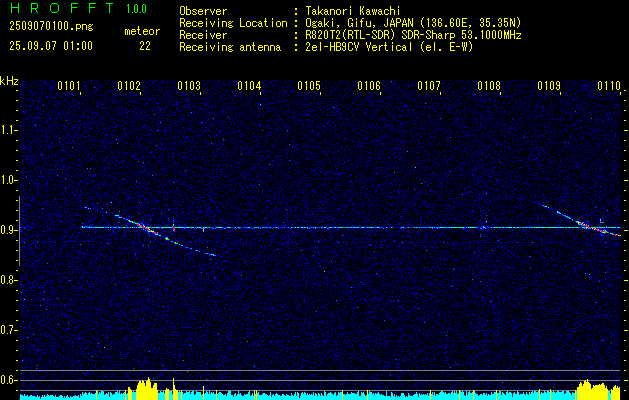Click the 0109 time marker
The image size is (629, 400).
pos(549,85)
